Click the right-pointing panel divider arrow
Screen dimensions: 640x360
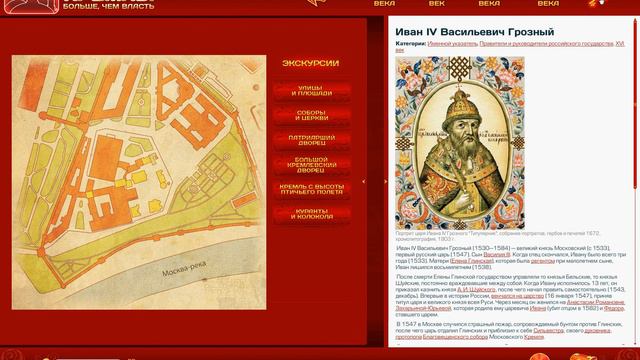click(x=385, y=182)
